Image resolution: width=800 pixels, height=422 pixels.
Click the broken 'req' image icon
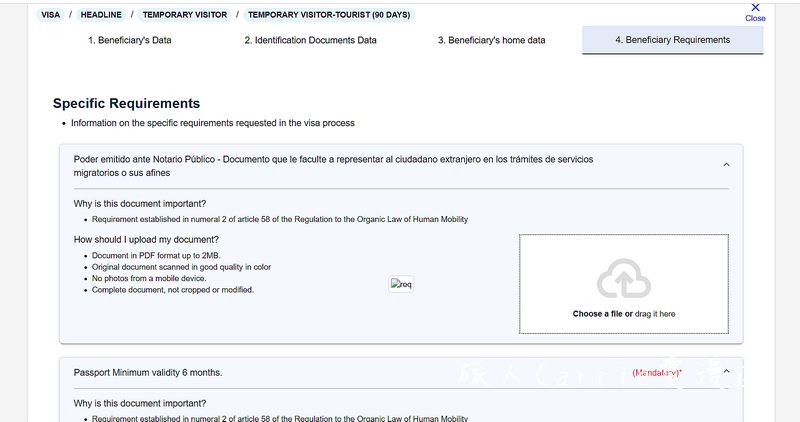click(x=401, y=284)
